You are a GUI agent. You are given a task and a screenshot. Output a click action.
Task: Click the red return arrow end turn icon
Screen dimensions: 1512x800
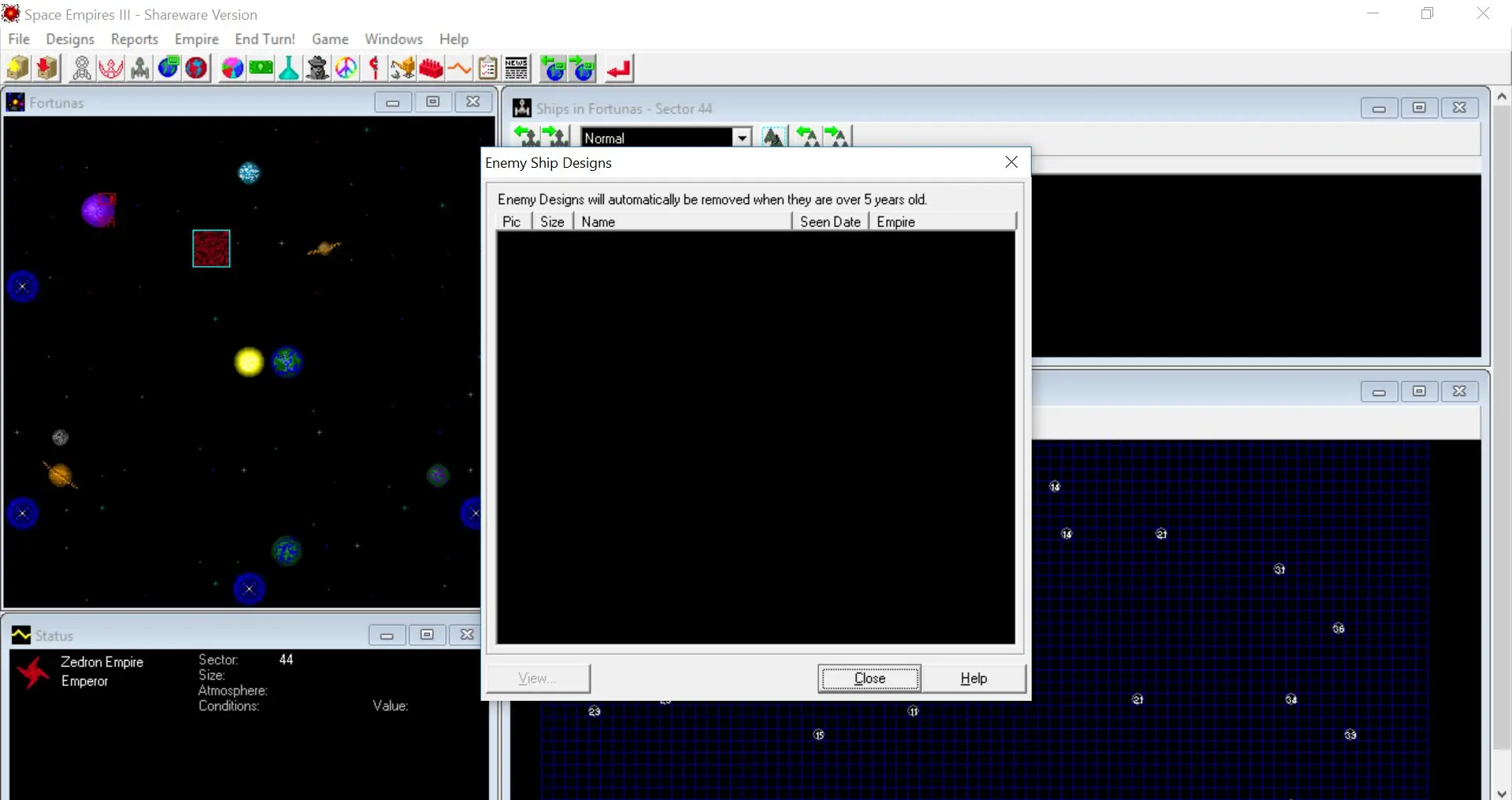coord(619,69)
